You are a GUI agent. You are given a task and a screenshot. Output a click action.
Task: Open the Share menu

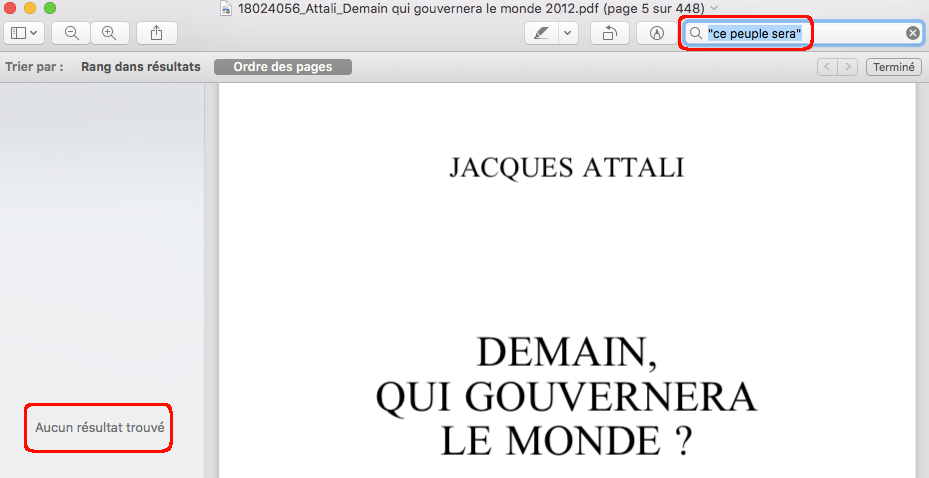[156, 33]
